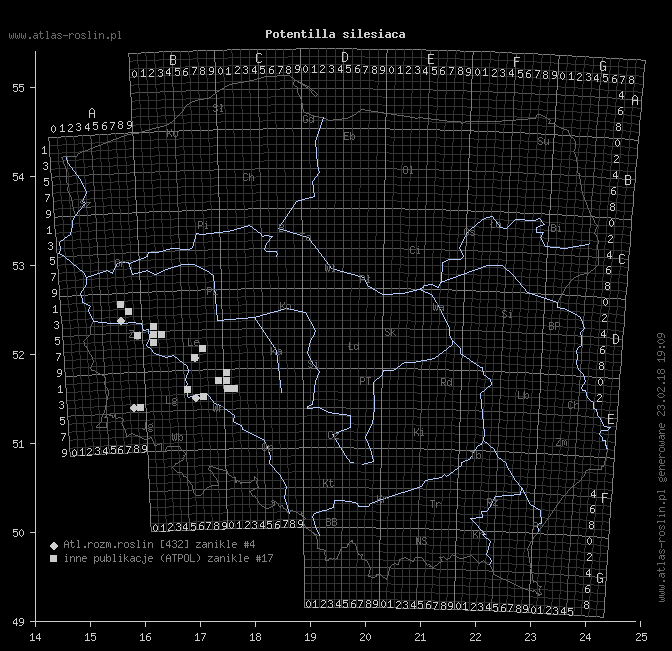Click the square legend symbol for inne publikacje
672x651 pixels.
point(54,558)
